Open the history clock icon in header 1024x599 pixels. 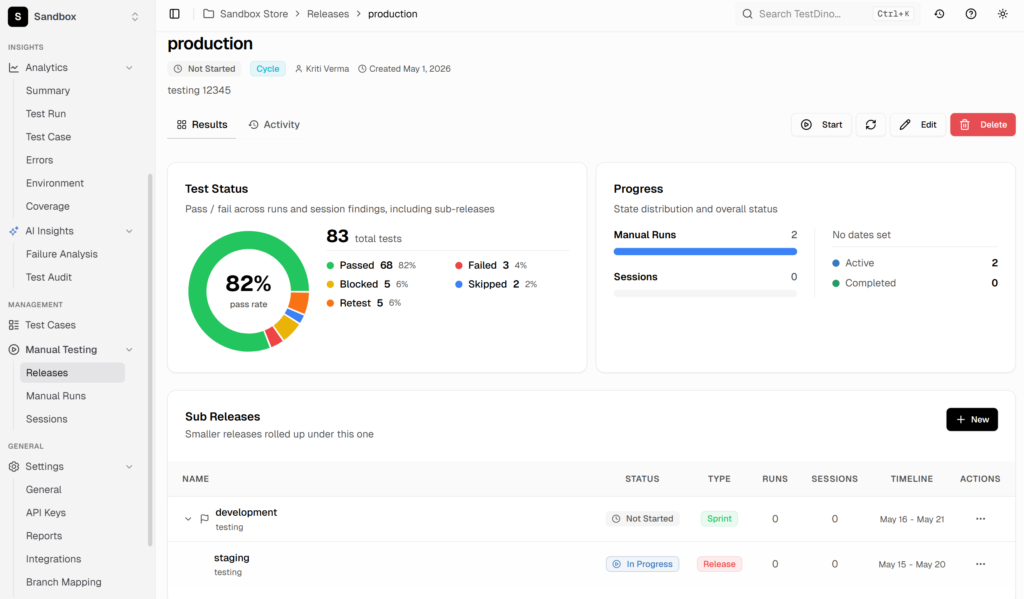tap(939, 14)
